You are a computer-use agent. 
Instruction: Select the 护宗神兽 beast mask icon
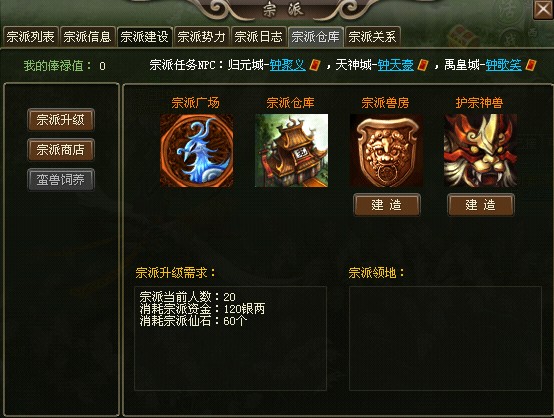[x=481, y=151]
